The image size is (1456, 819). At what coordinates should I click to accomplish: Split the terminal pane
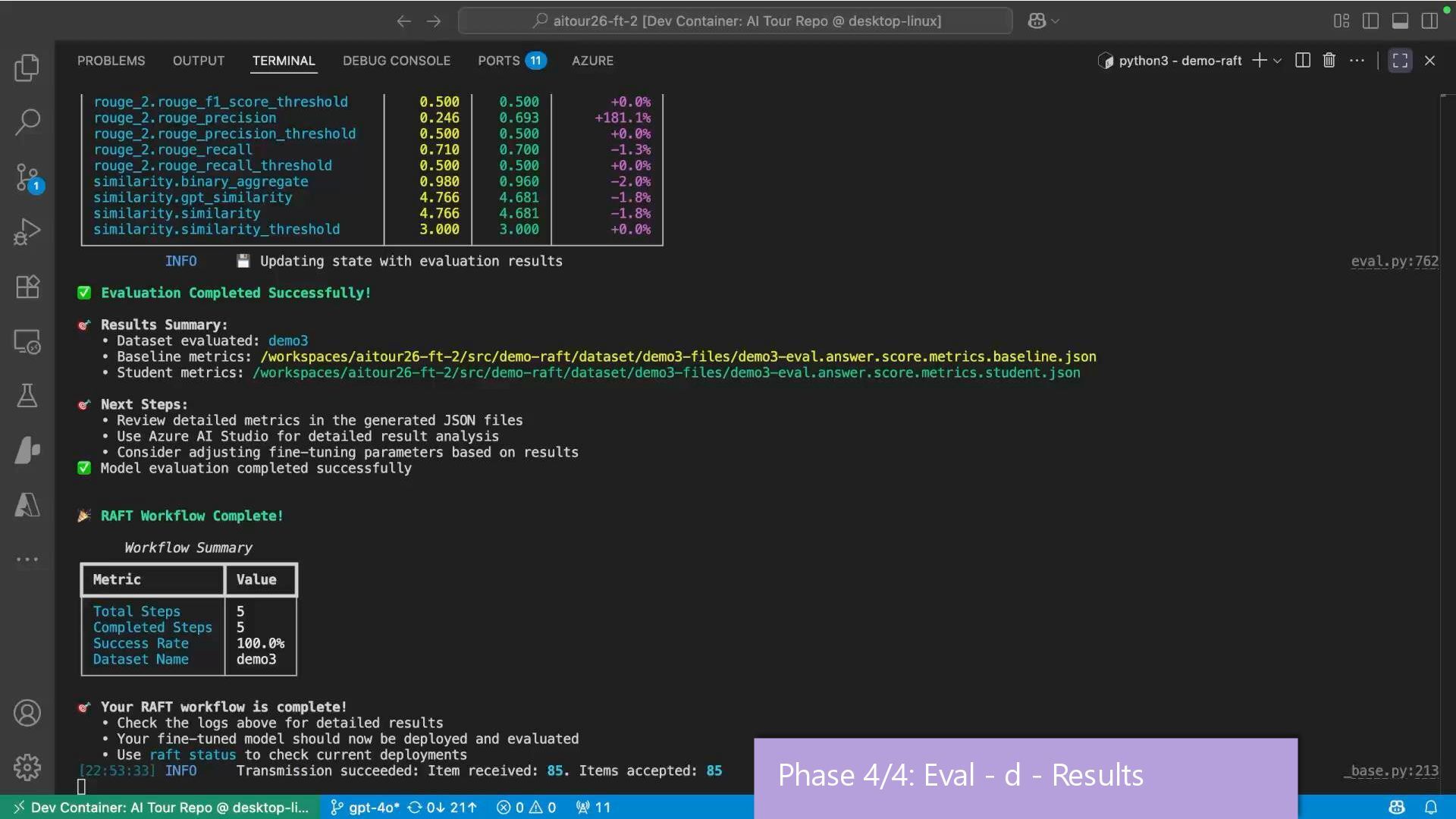(x=1303, y=61)
